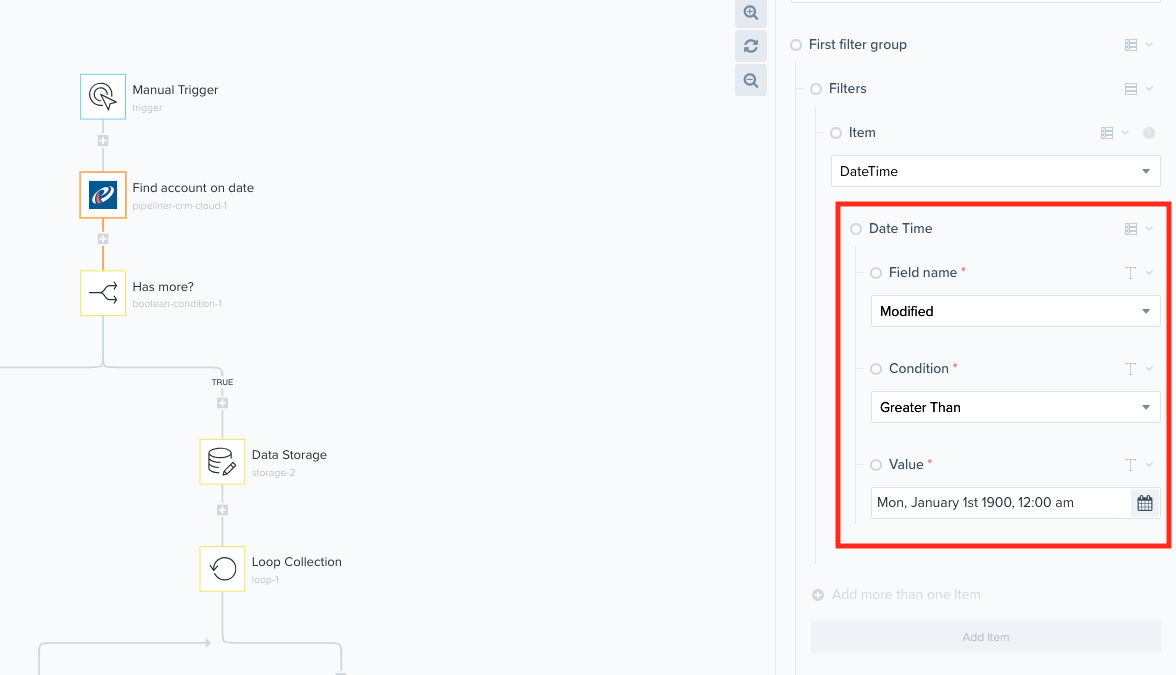Click the zoom out magnifier icon
This screenshot has height=675, width=1176.
click(750, 80)
